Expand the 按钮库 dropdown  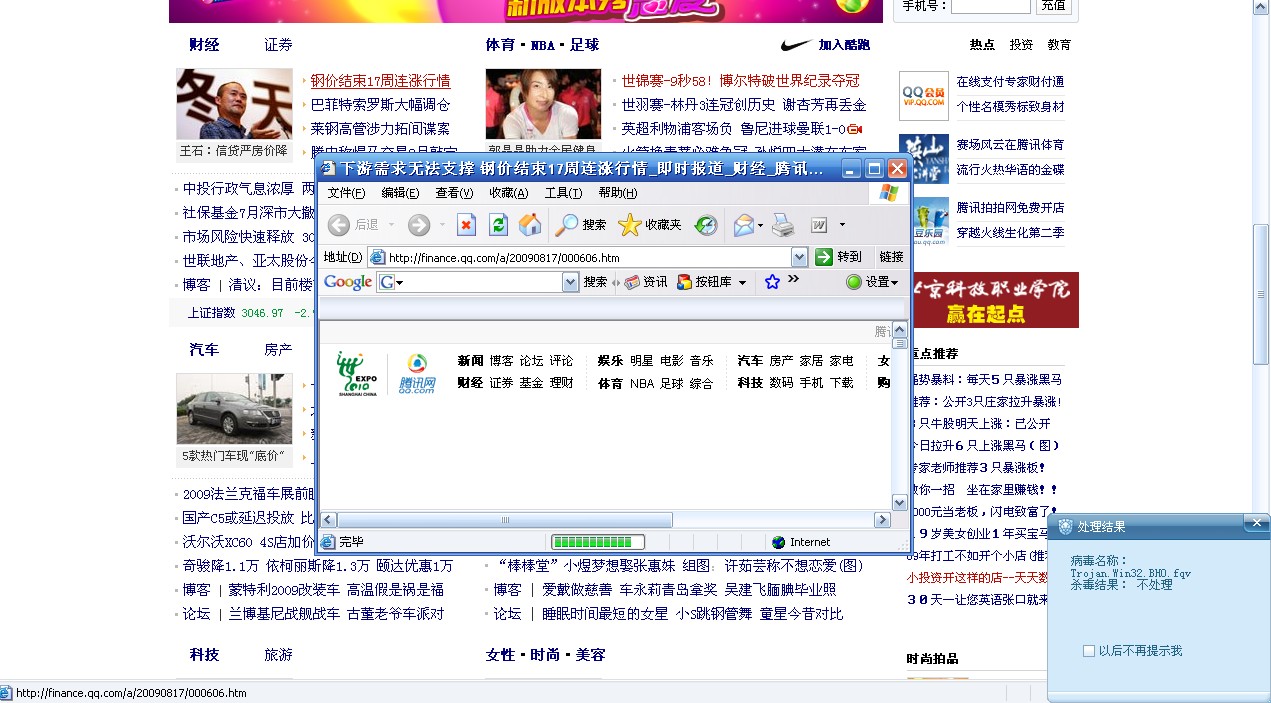pyautogui.click(x=742, y=283)
